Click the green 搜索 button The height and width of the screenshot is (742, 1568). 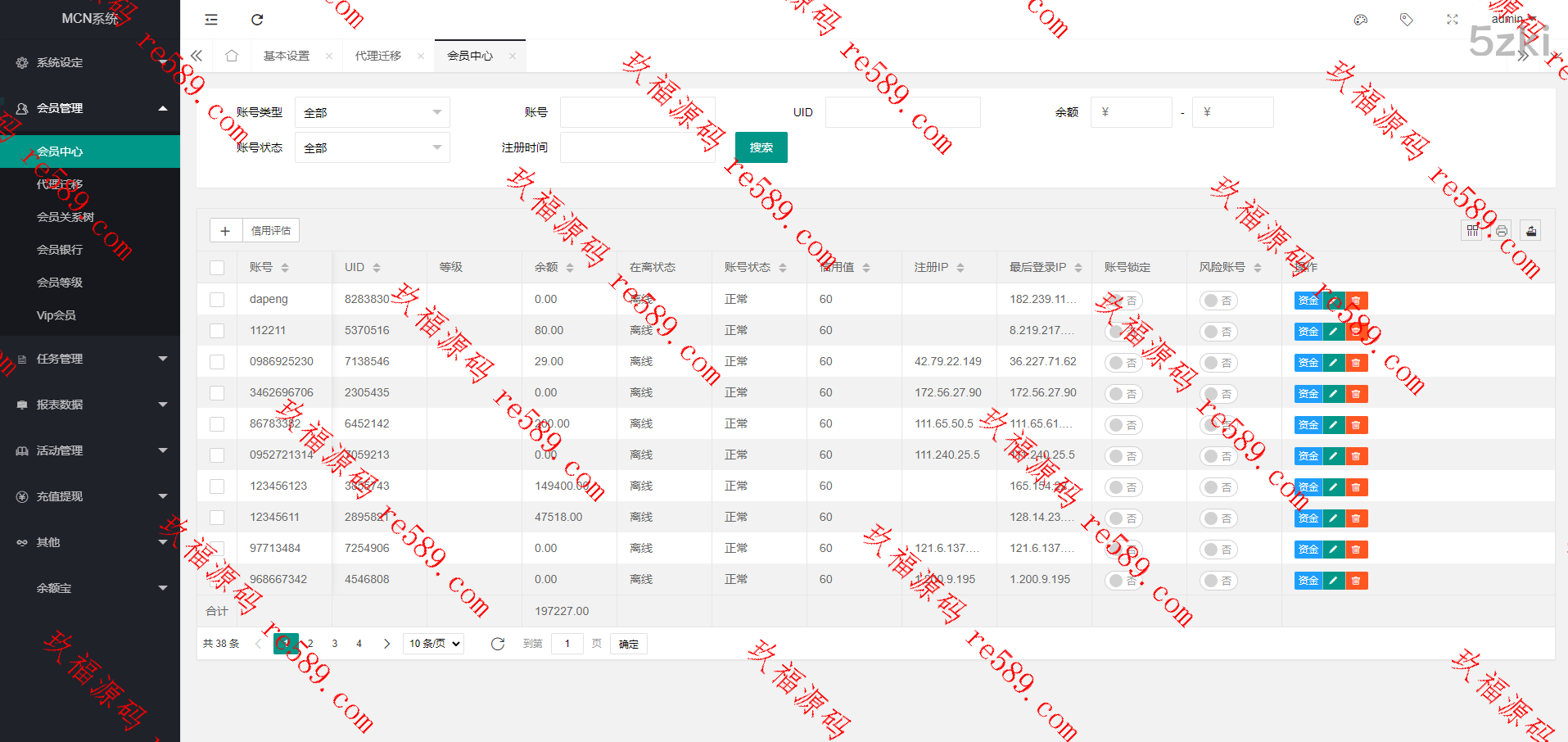coord(761,147)
